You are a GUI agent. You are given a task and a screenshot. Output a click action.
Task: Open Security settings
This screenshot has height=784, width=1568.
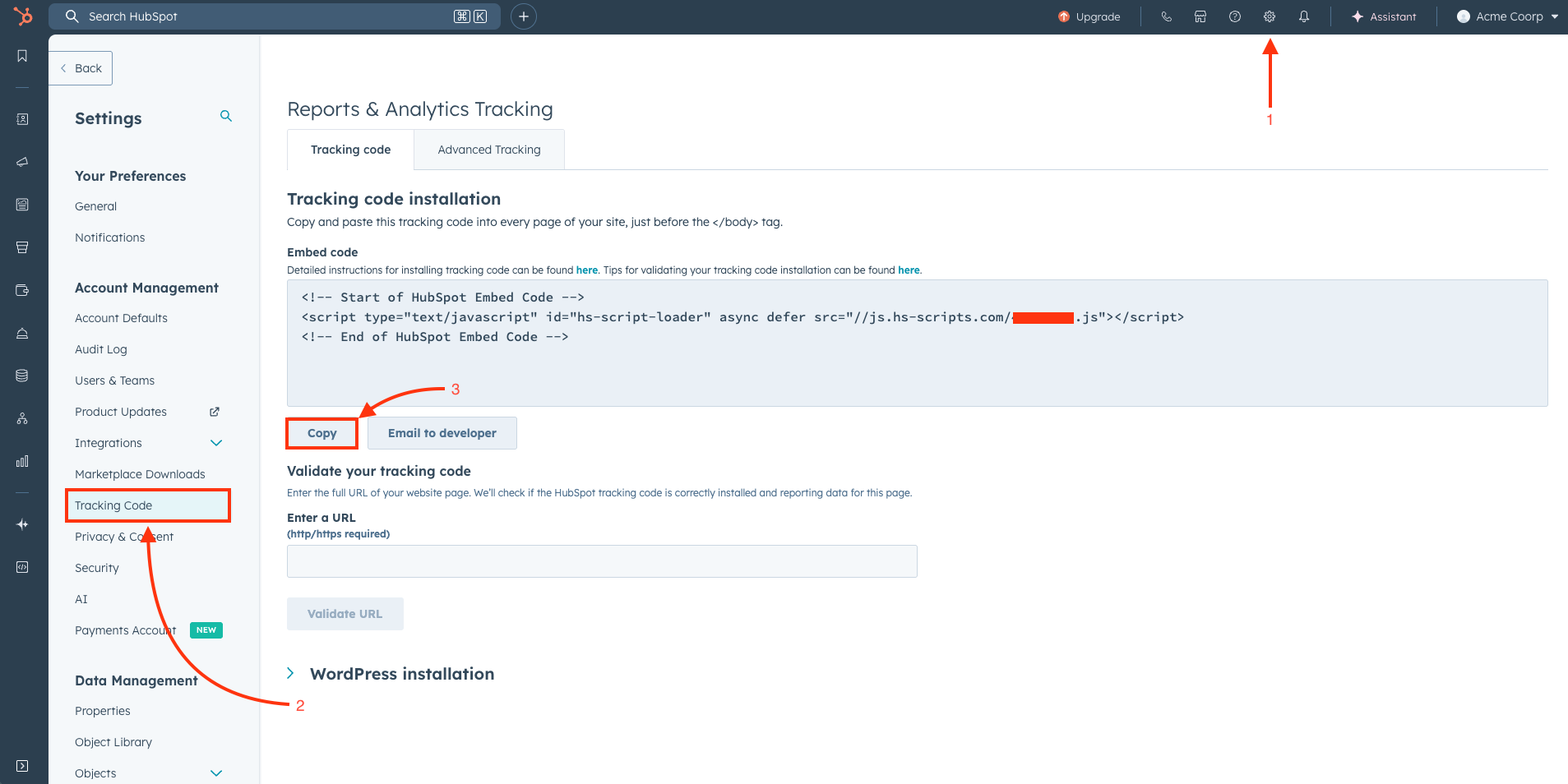(x=97, y=568)
